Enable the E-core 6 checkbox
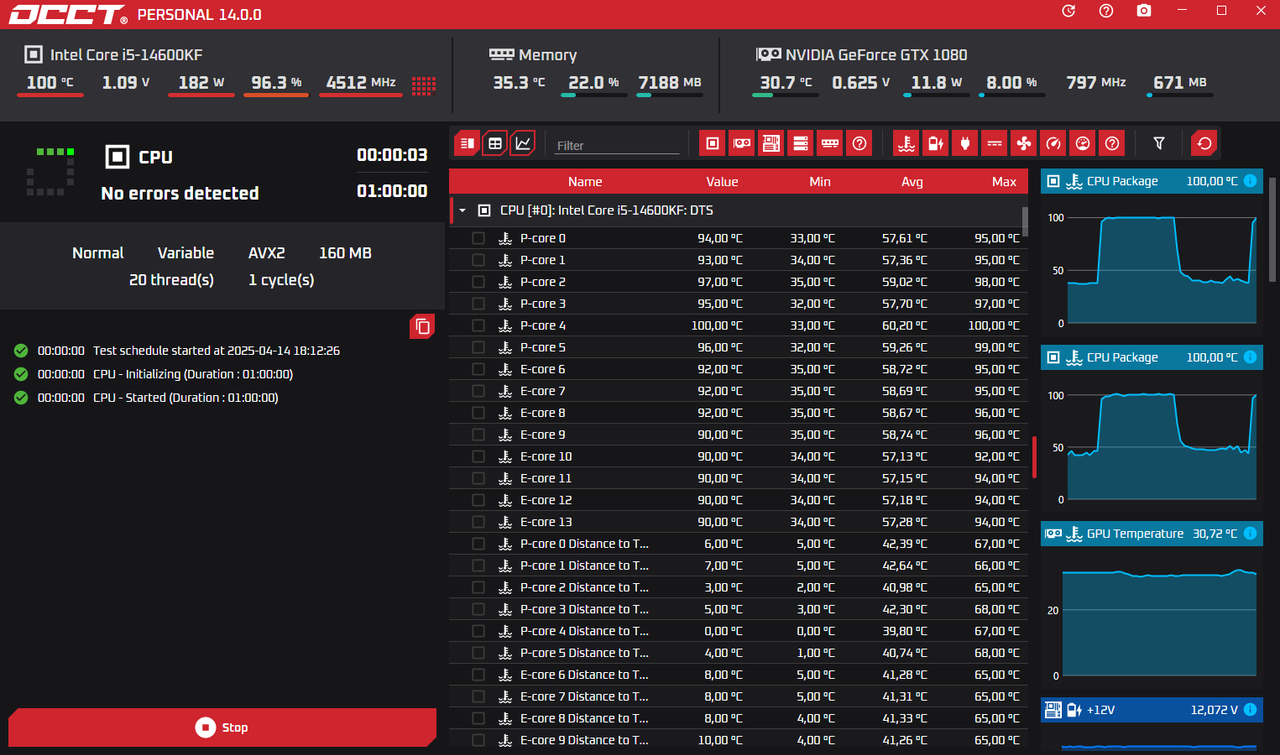The height and width of the screenshot is (755, 1280). [x=477, y=369]
